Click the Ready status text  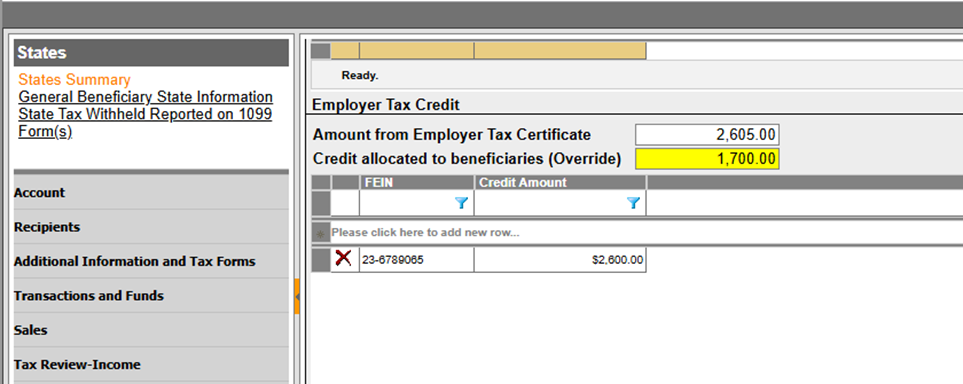[360, 76]
